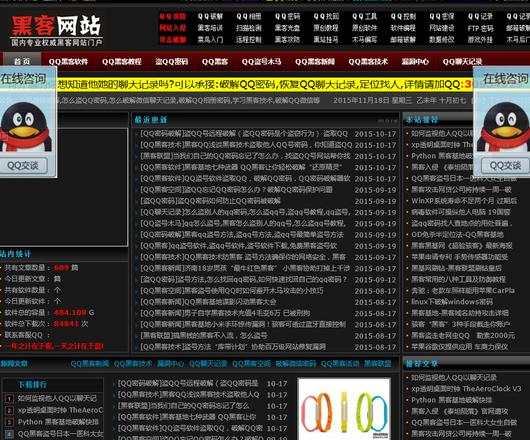
Task: Click the QQ工具 link in top grid
Action: (364, 16)
